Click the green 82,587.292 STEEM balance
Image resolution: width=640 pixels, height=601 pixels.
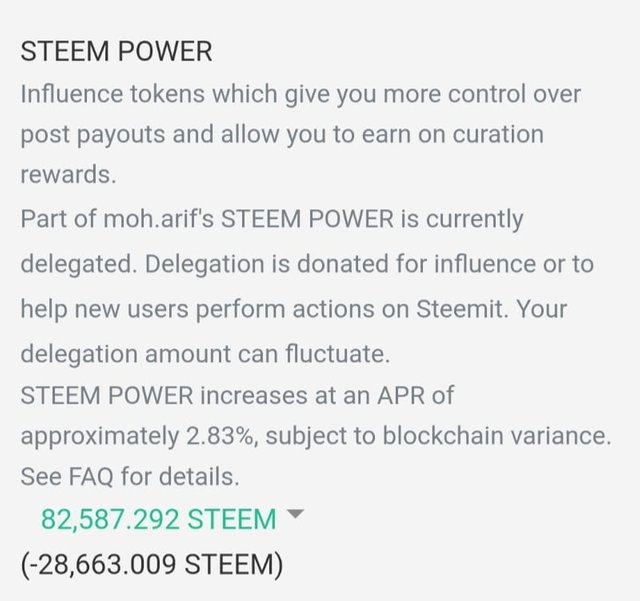158,519
